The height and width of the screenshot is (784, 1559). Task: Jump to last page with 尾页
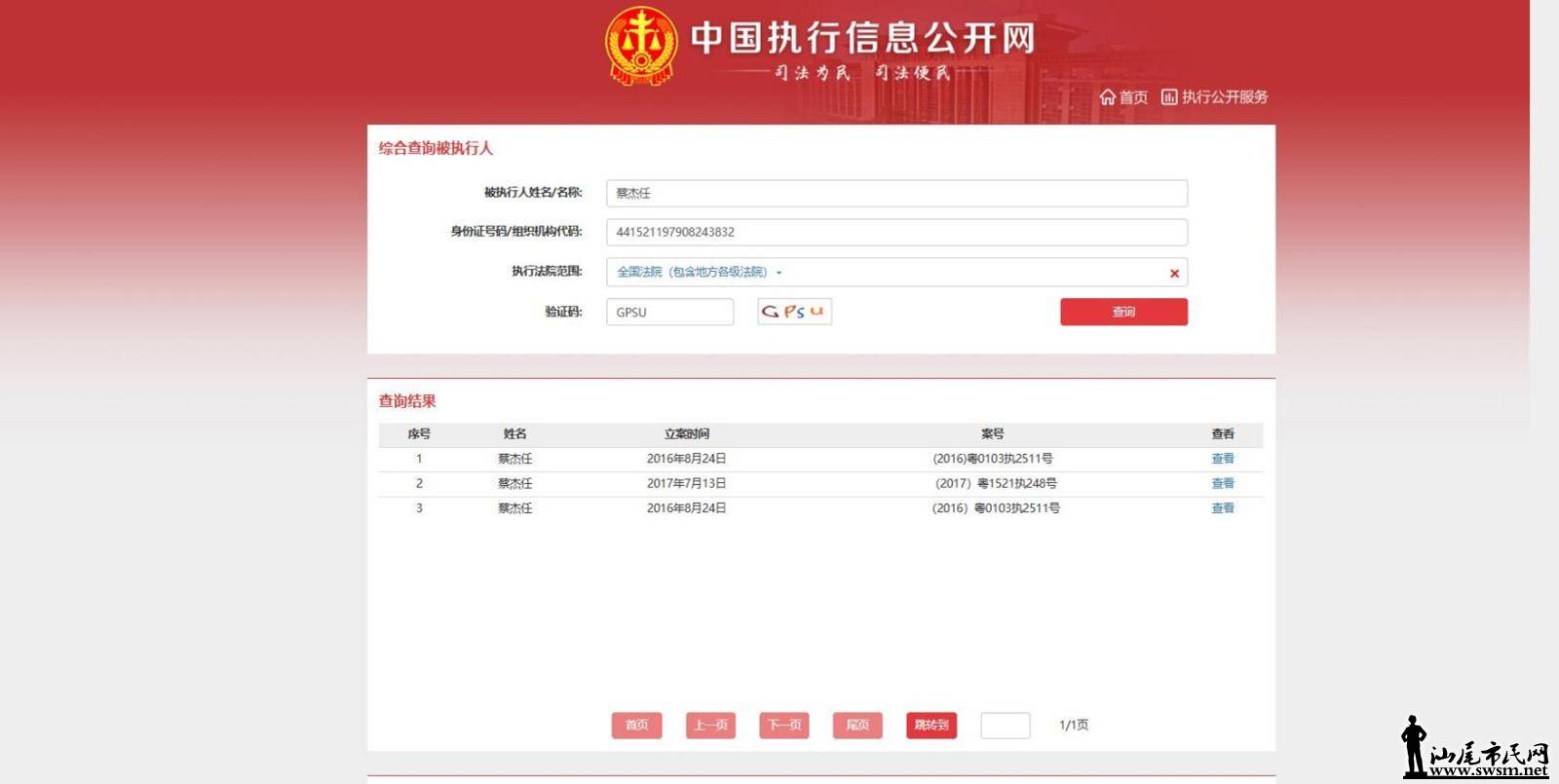(857, 726)
